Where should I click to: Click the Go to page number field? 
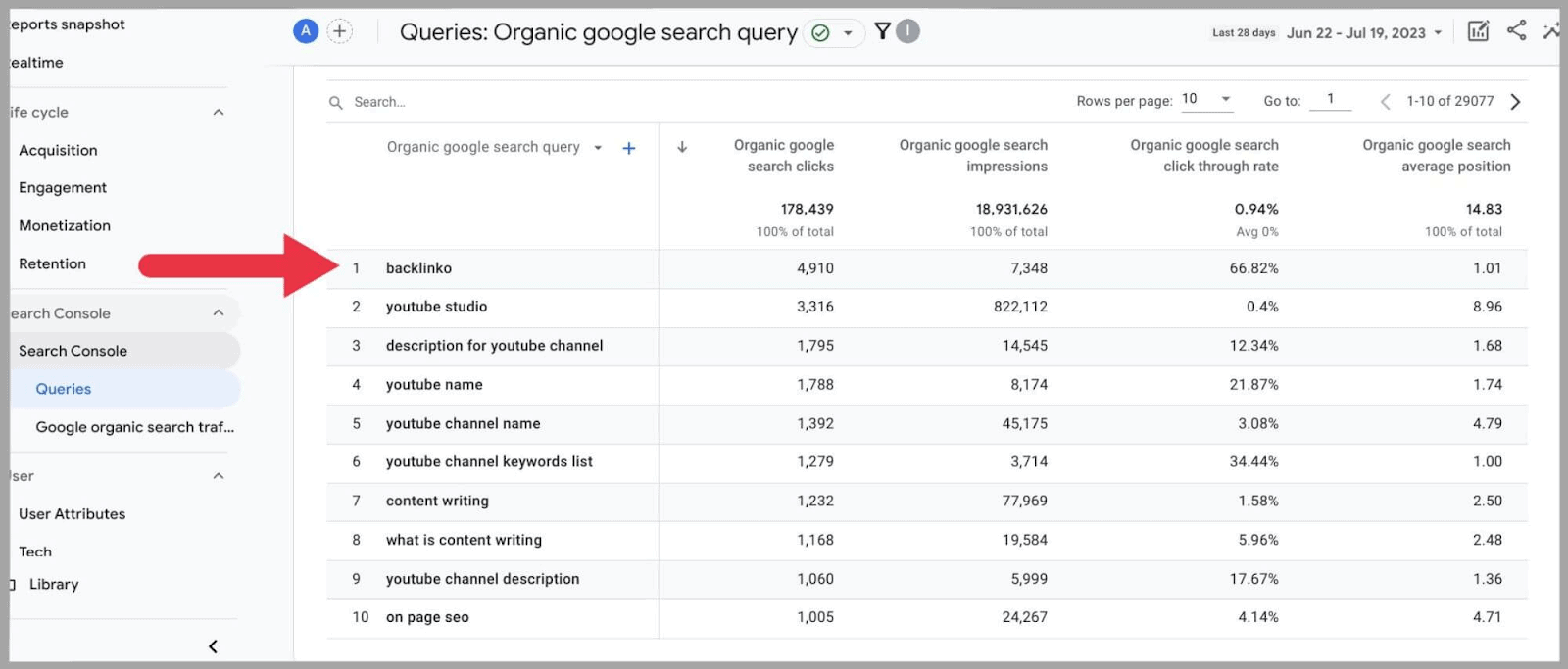(x=1330, y=100)
